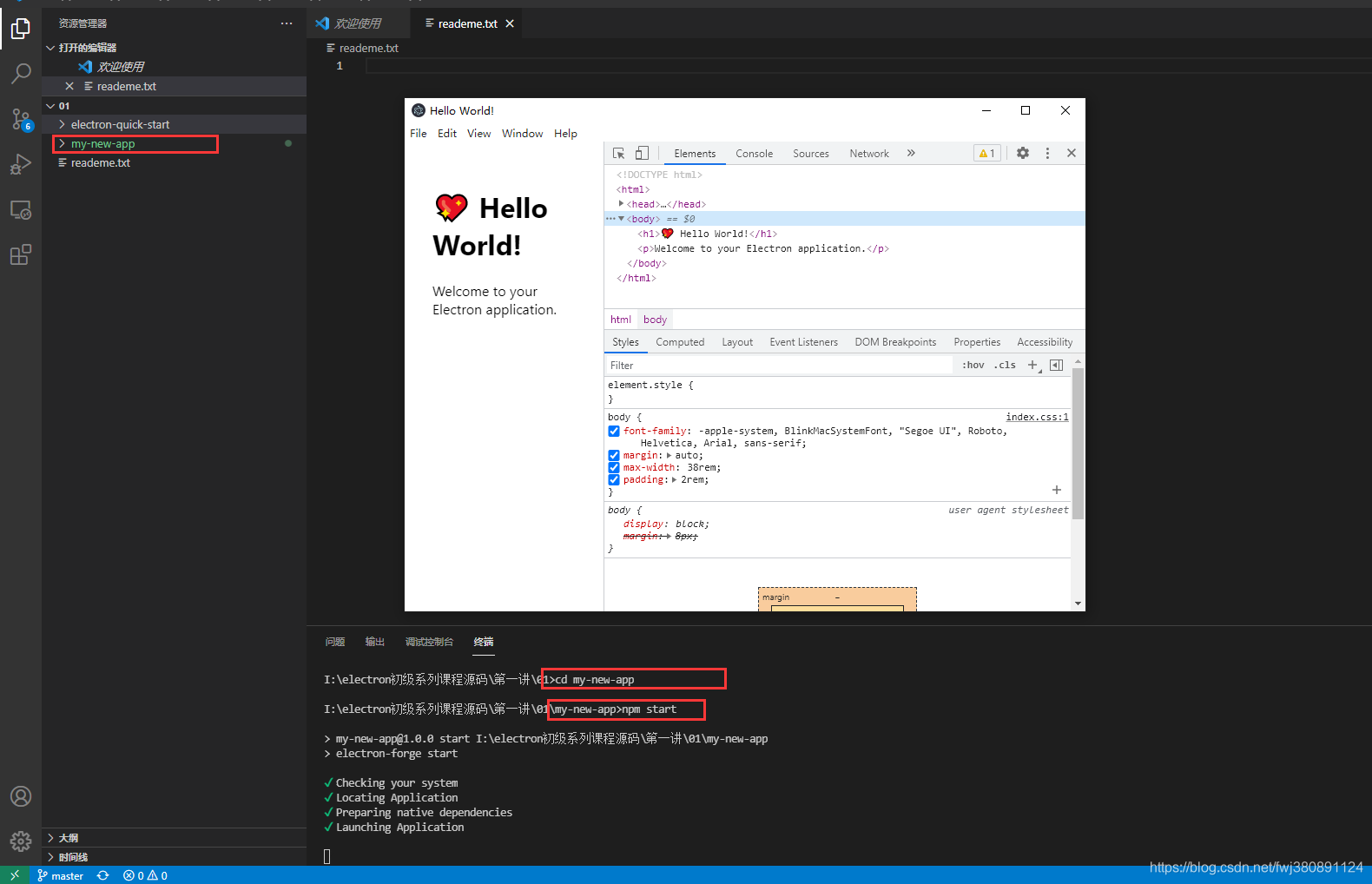Open the Remote Explorer view
This screenshot has width=1372, height=884.
coord(21,209)
